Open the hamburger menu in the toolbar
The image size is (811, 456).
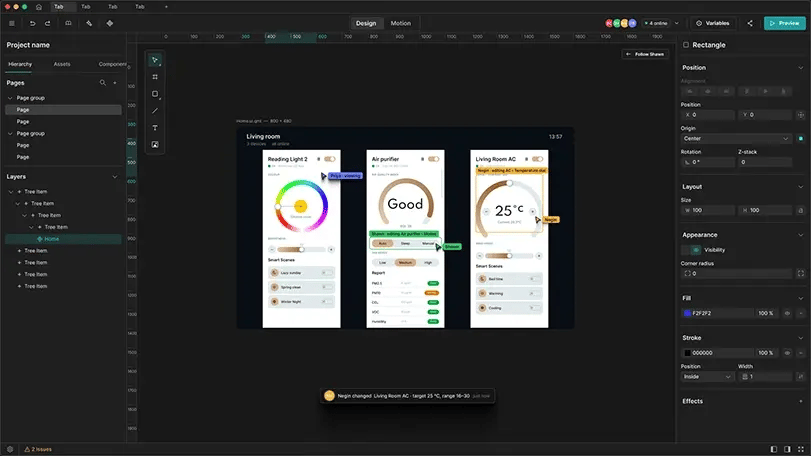click(11, 23)
